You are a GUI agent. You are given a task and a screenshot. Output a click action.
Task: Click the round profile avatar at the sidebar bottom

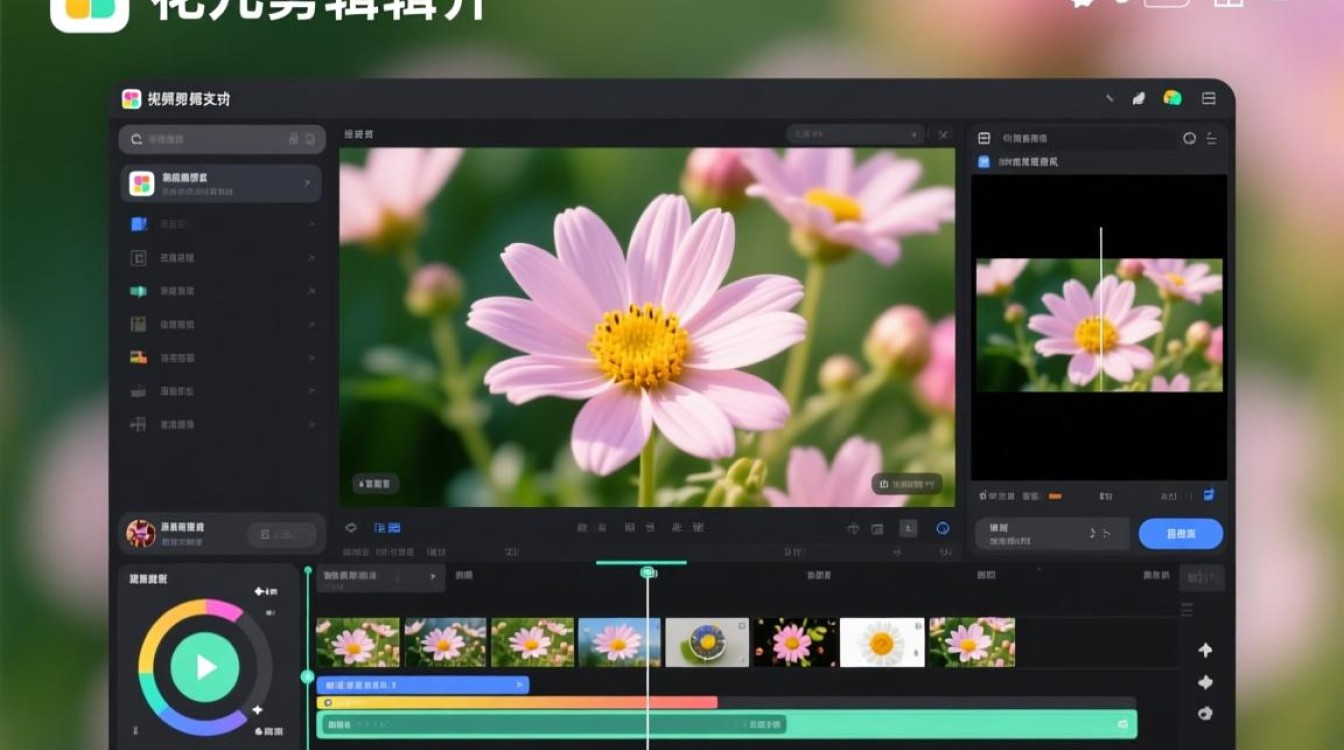point(141,533)
